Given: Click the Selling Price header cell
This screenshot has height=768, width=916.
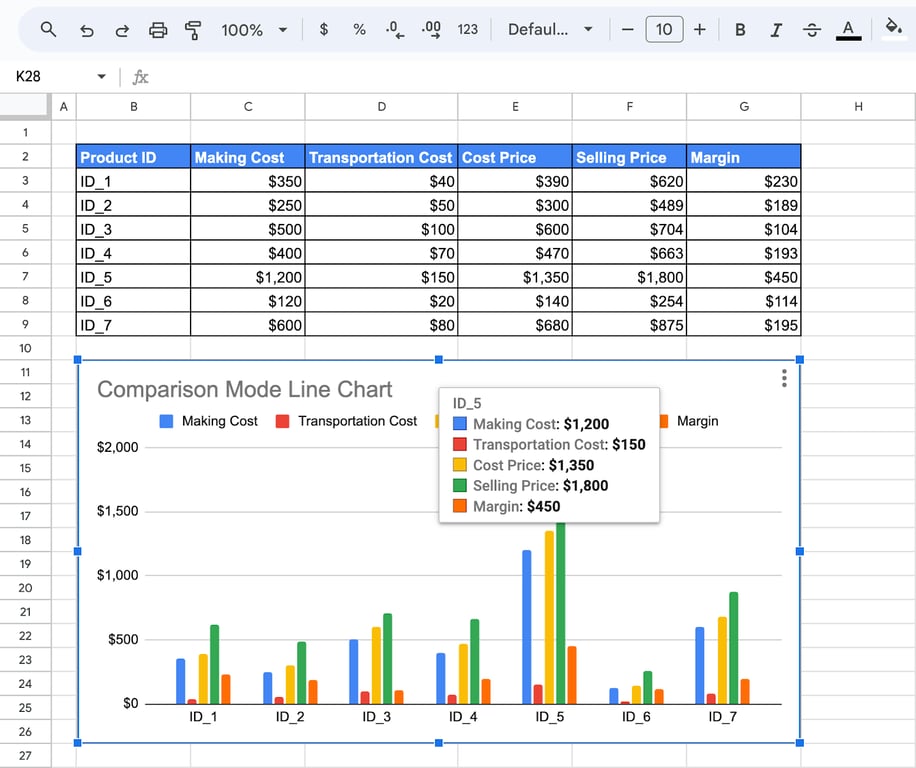Looking at the screenshot, I should [629, 157].
